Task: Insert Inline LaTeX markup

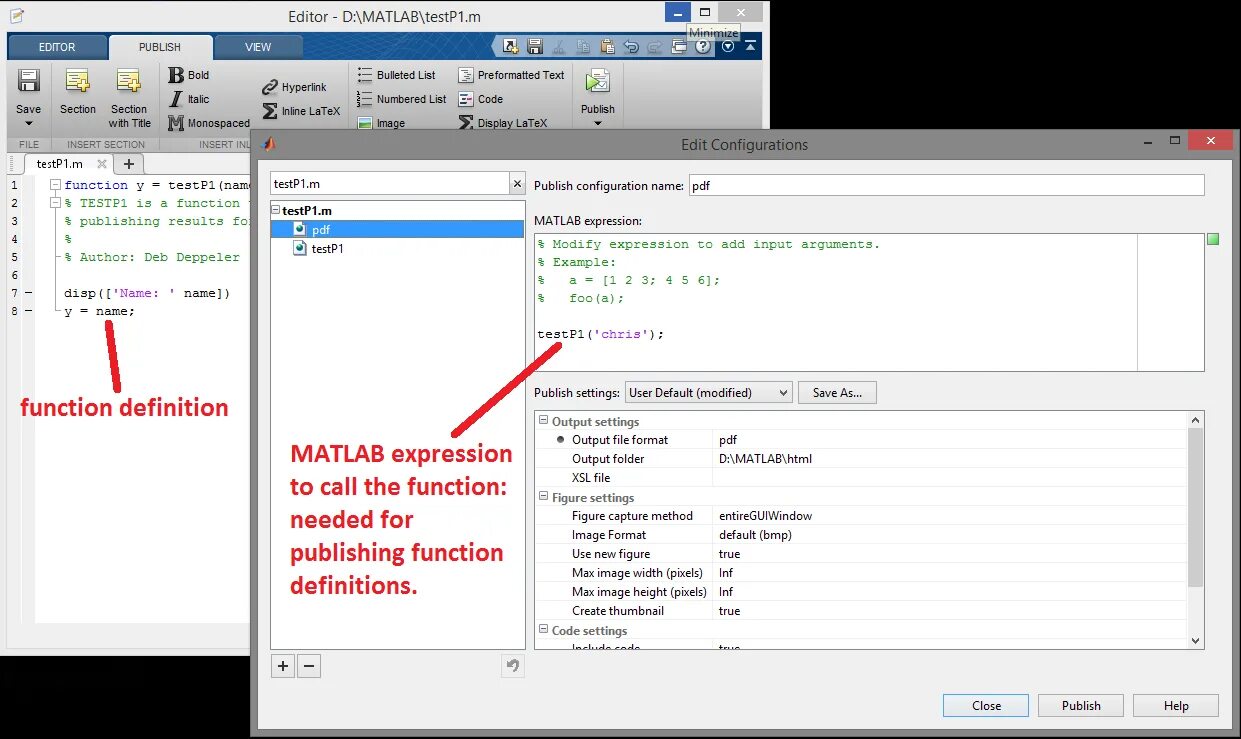Action: (301, 111)
